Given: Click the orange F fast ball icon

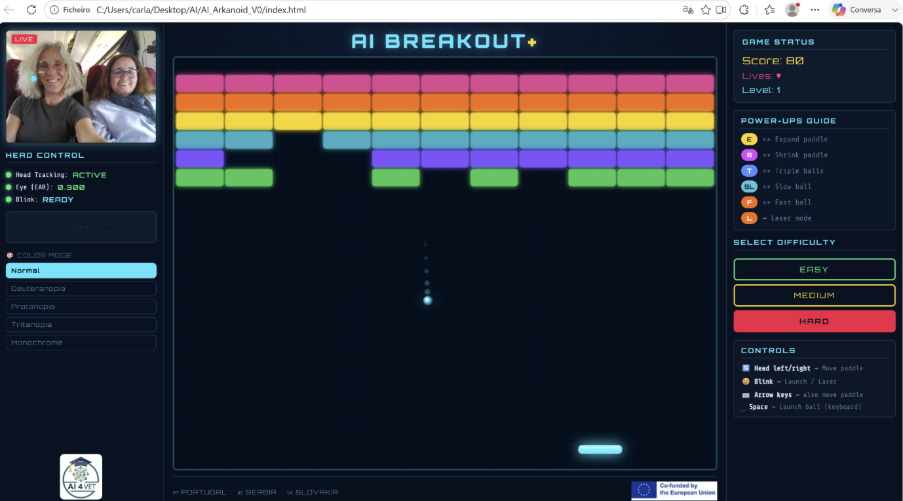Looking at the screenshot, I should pos(749,202).
